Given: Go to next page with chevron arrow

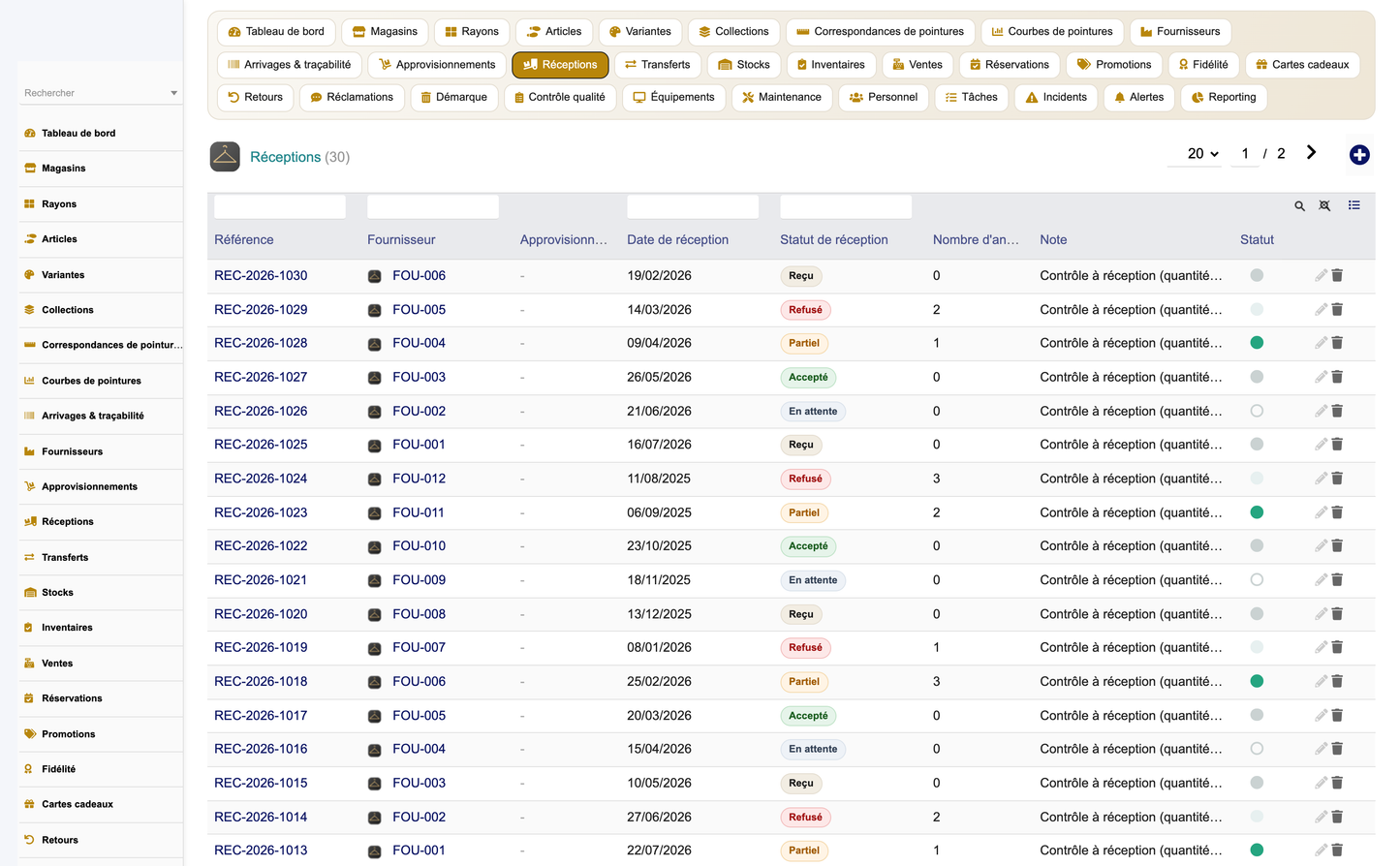Looking at the screenshot, I should [x=1311, y=152].
